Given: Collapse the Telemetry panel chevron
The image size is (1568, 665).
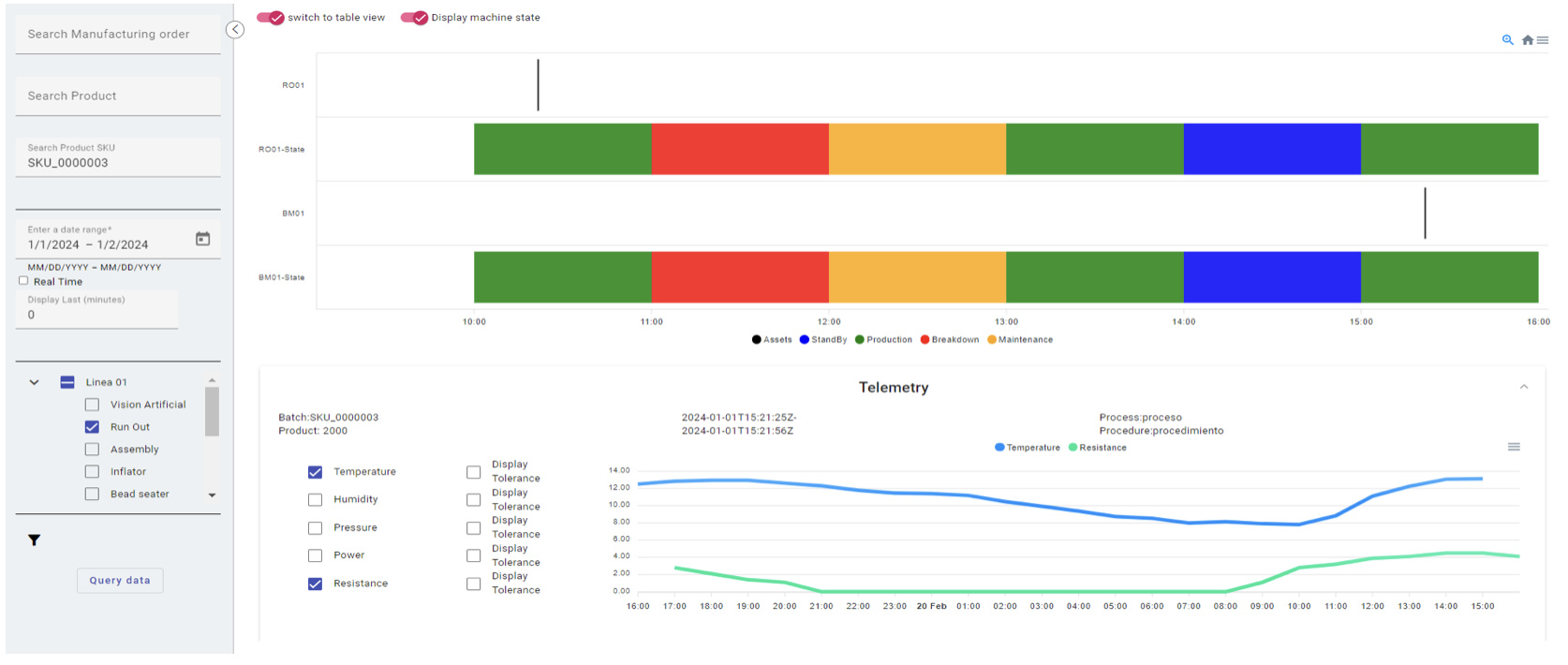Looking at the screenshot, I should pyautogui.click(x=1524, y=387).
